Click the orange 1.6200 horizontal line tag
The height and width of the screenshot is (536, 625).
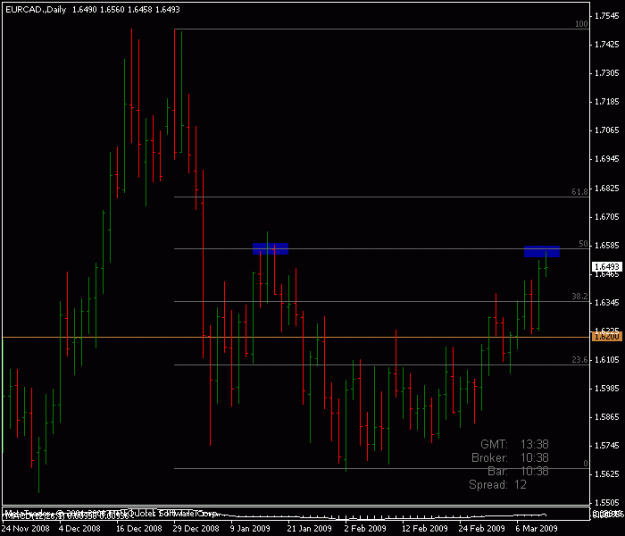[x=607, y=337]
